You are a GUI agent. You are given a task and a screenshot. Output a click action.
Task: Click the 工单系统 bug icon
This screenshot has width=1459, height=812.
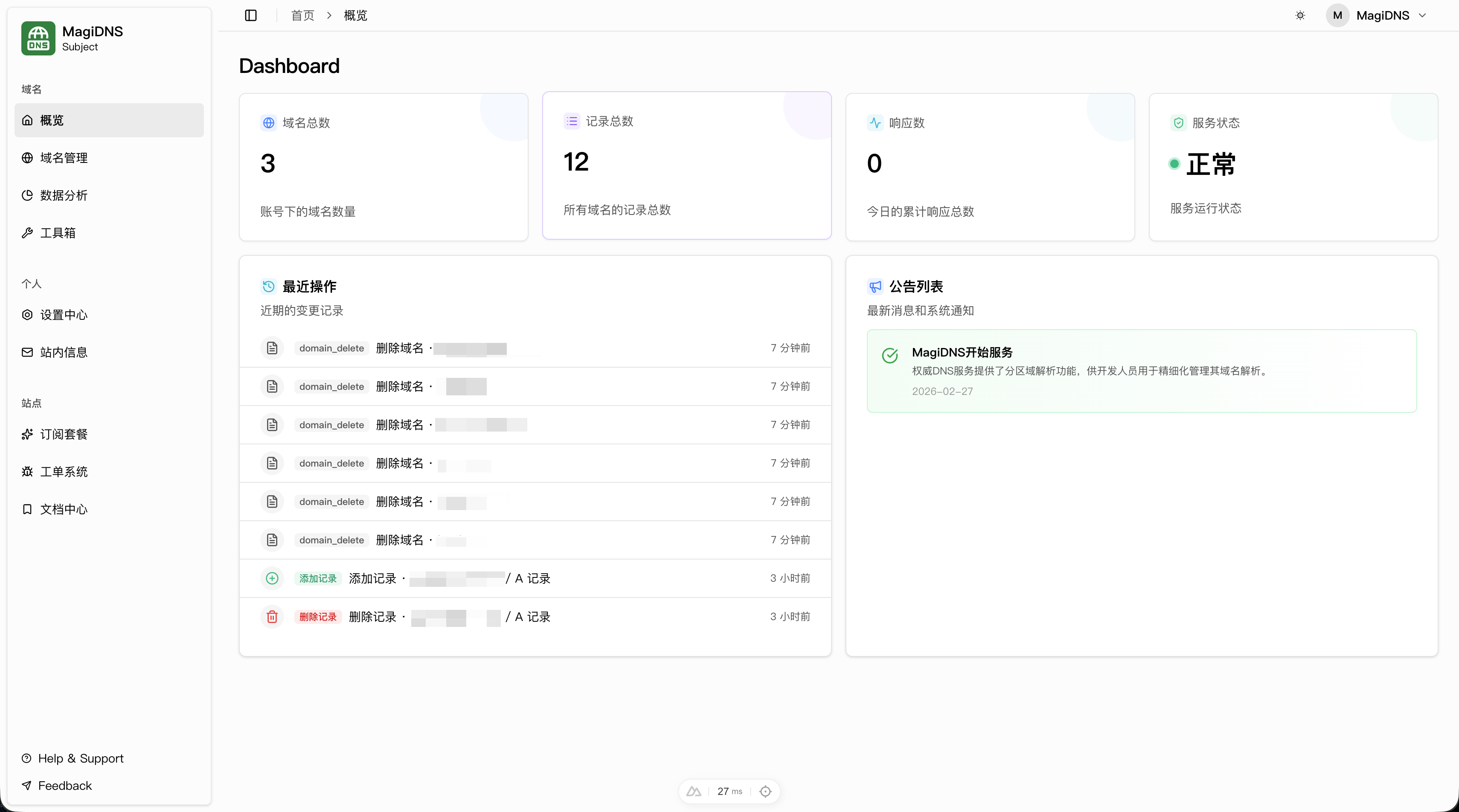(x=27, y=472)
